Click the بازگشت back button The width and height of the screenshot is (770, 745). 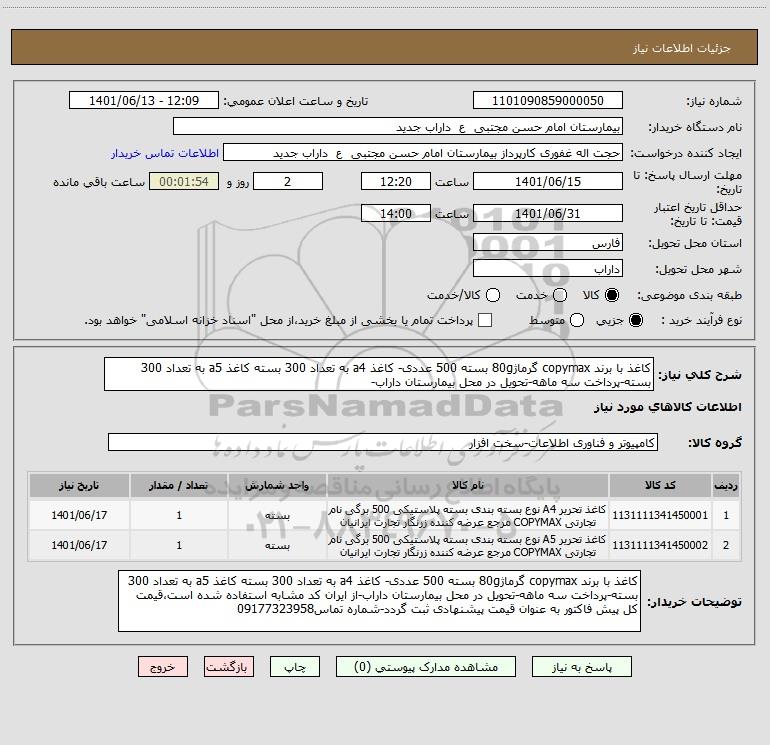tap(229, 667)
